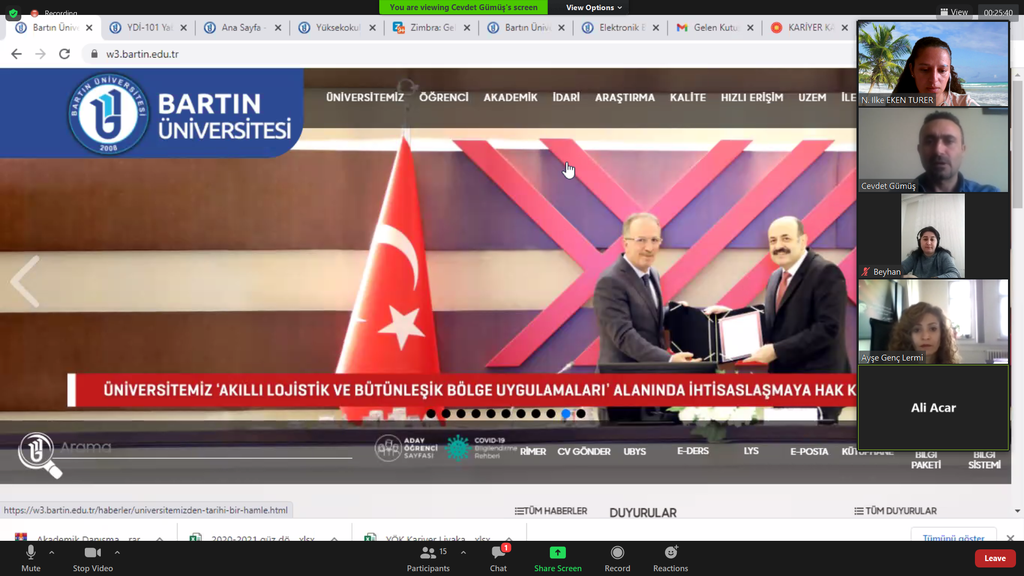Select the first slider dot
The width and height of the screenshot is (1024, 576).
[x=430, y=413]
